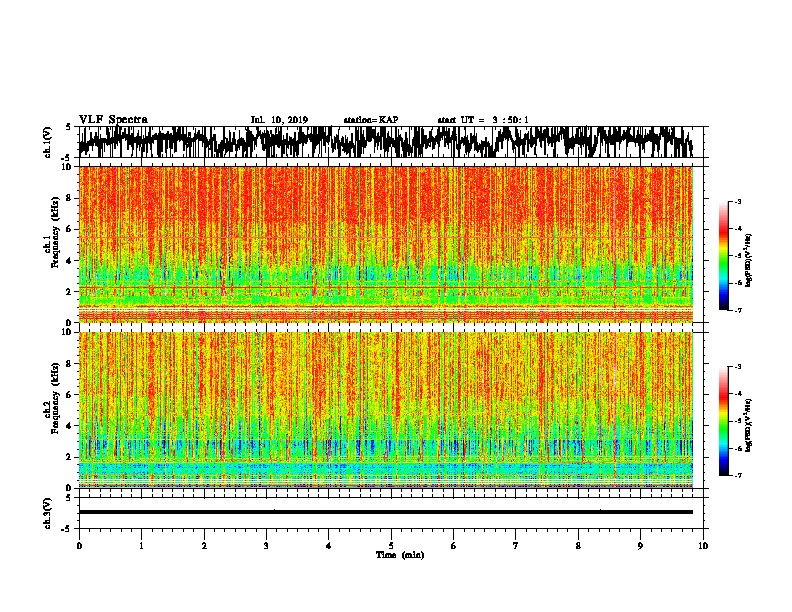Click the "-3" tick on ch.2 colorbar
Image resolution: width=792 pixels, height=612 pixels.
[738, 367]
